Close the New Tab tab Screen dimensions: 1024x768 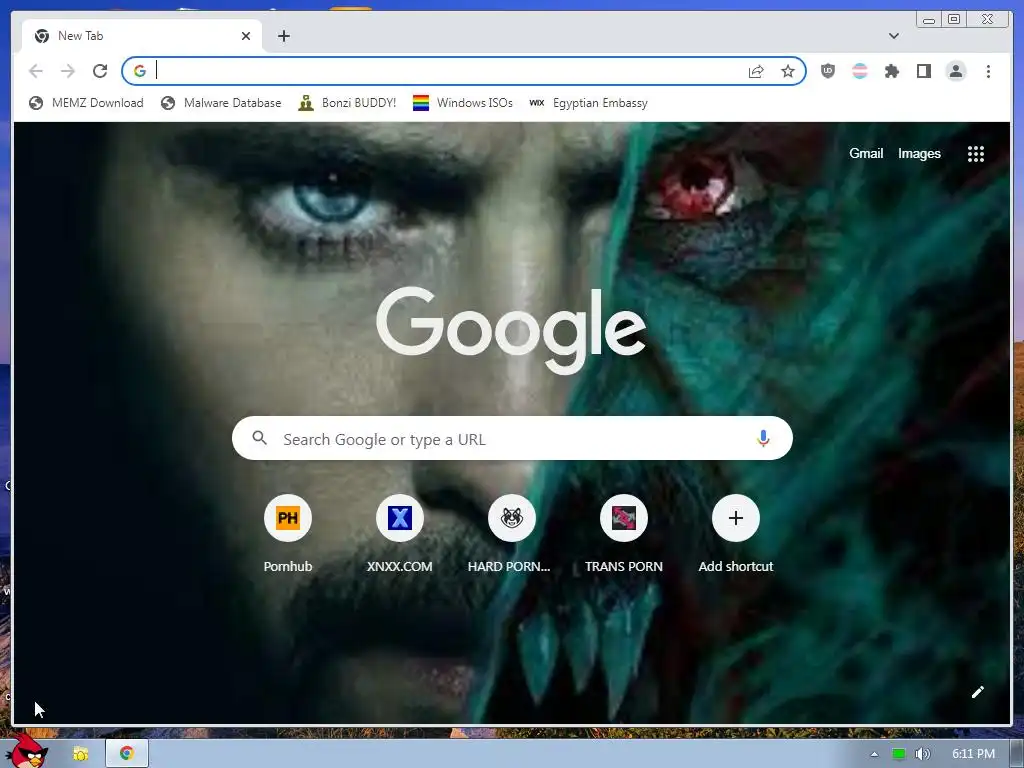[246, 36]
